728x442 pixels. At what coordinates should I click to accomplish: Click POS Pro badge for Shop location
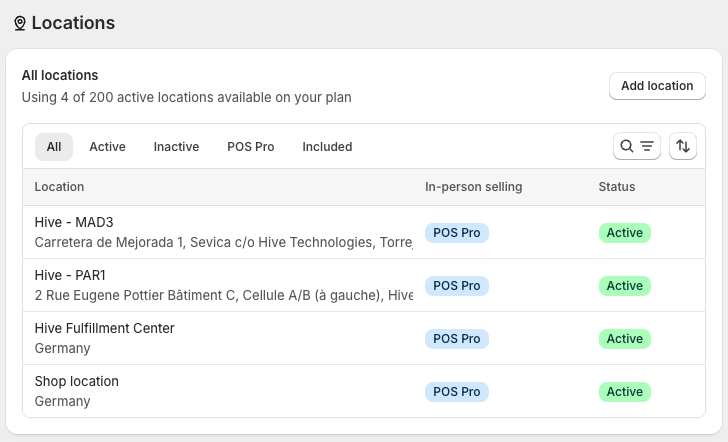coord(457,392)
